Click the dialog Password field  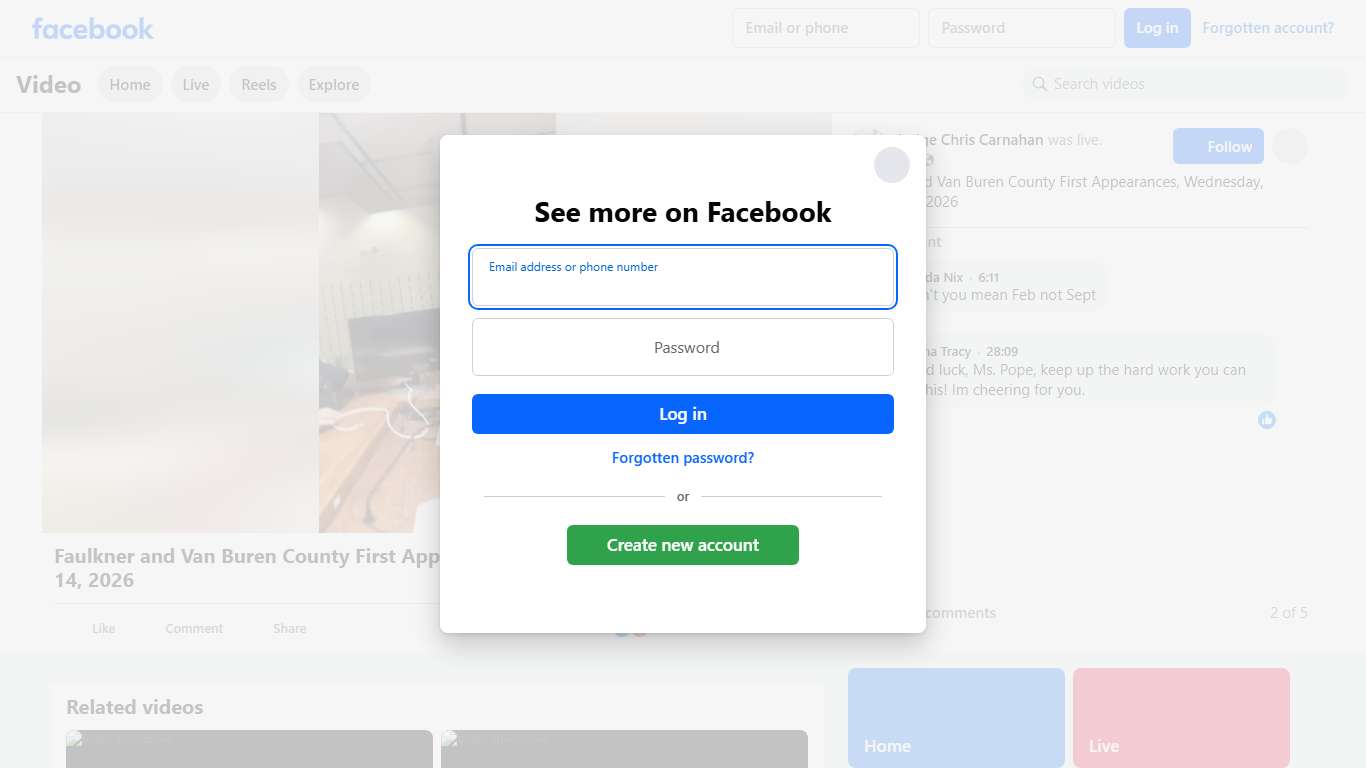coord(683,347)
